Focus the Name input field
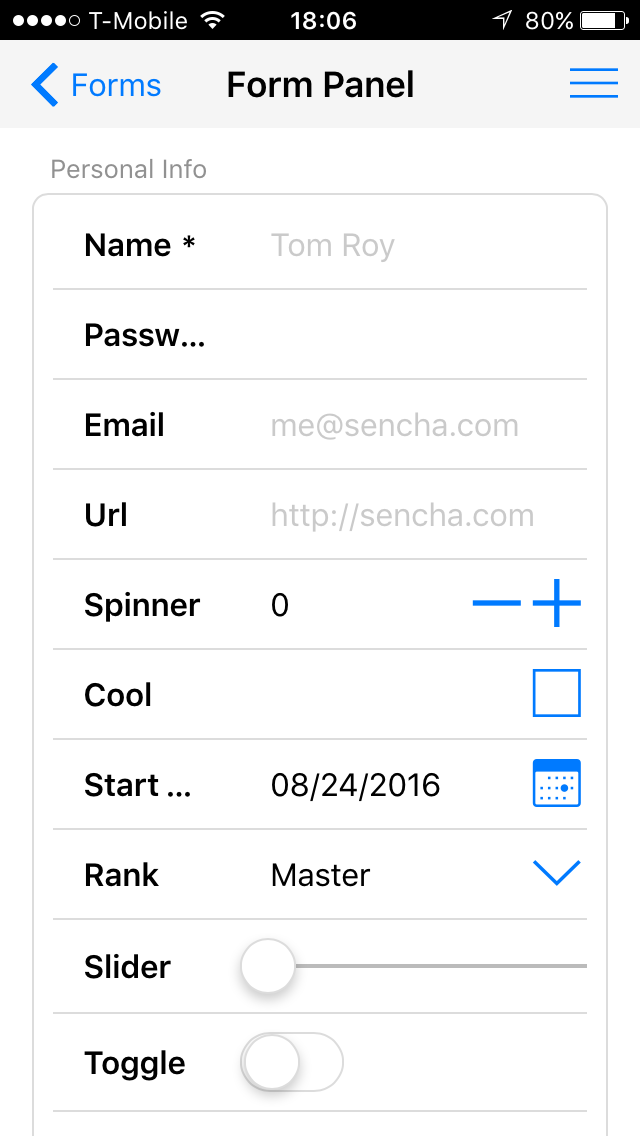Screen dimensions: 640x1136 pyautogui.click(x=420, y=245)
